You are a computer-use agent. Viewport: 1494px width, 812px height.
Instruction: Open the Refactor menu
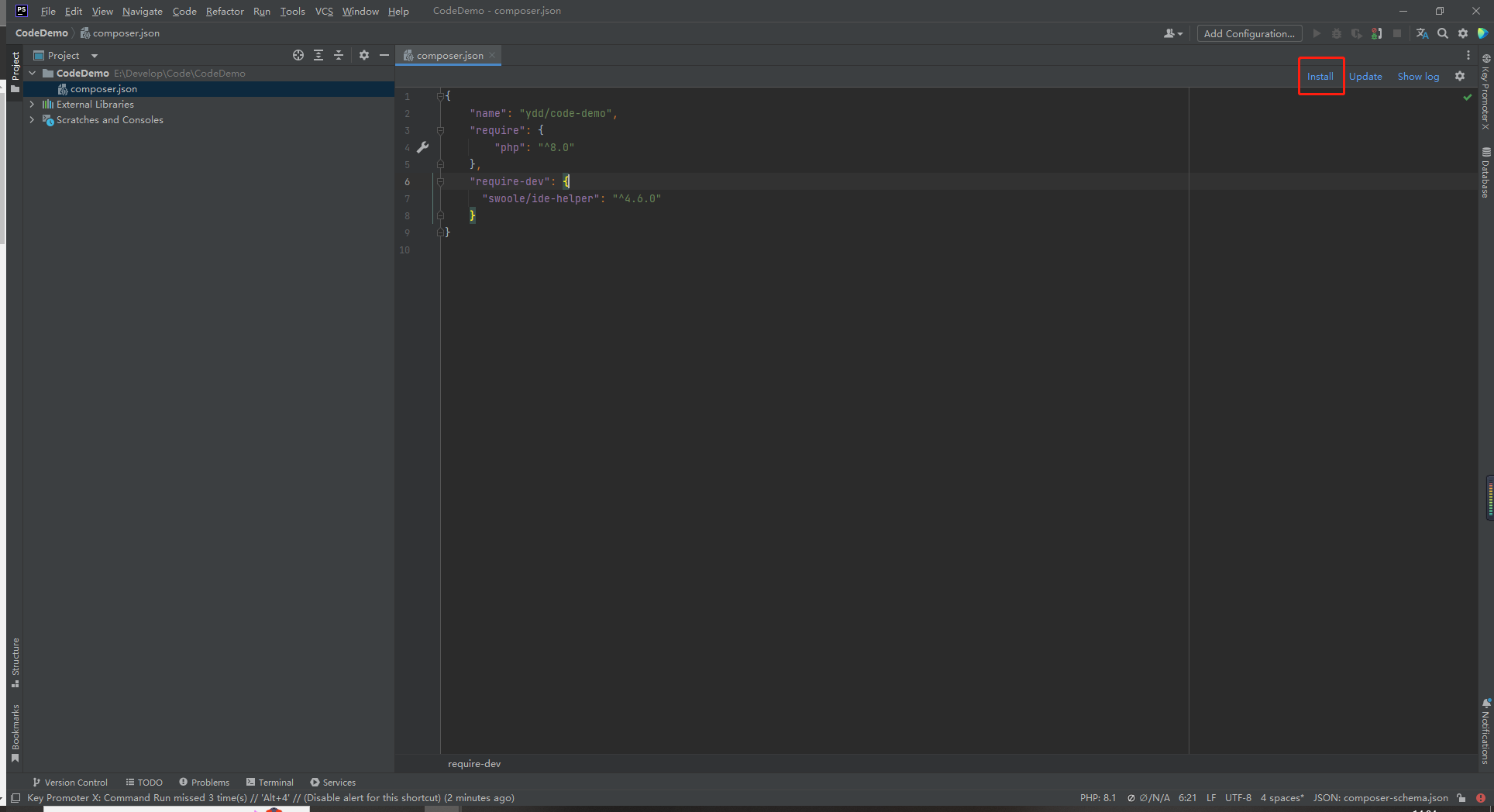pyautogui.click(x=225, y=11)
